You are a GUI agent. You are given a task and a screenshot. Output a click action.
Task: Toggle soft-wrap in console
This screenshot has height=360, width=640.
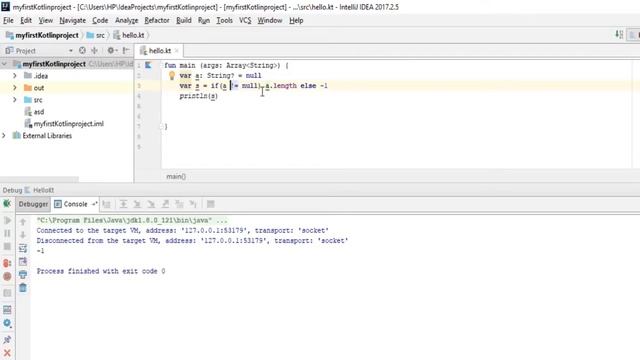point(23,248)
